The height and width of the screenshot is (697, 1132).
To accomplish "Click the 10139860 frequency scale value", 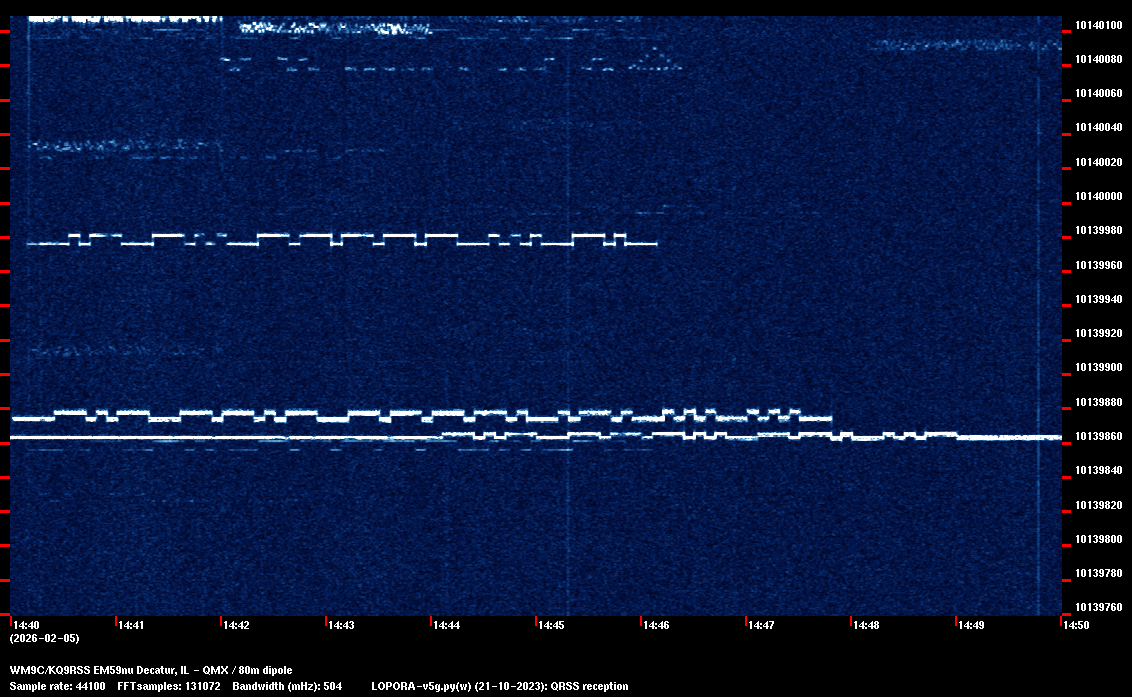I will (1097, 437).
